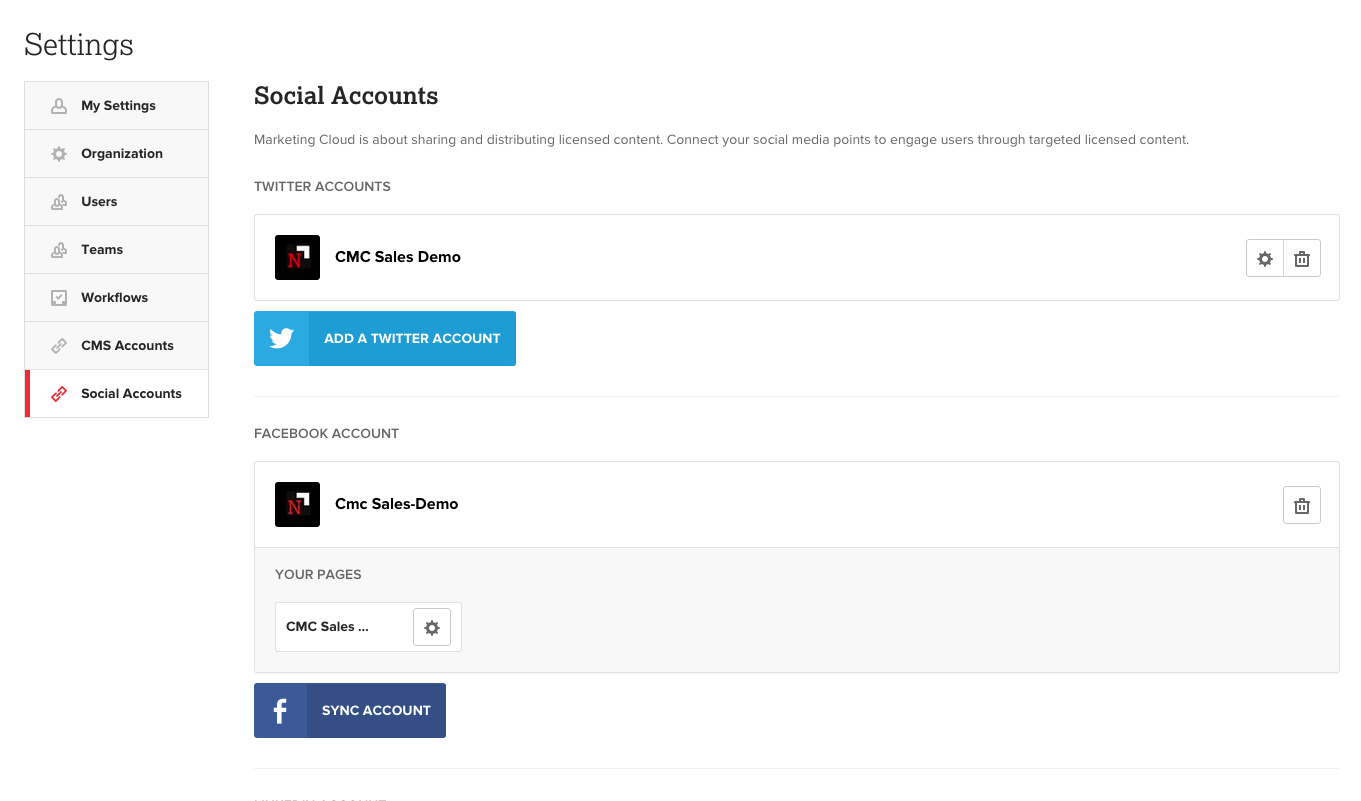The height and width of the screenshot is (801, 1361).
Task: Click the Your Pages heading
Action: pyautogui.click(x=318, y=575)
